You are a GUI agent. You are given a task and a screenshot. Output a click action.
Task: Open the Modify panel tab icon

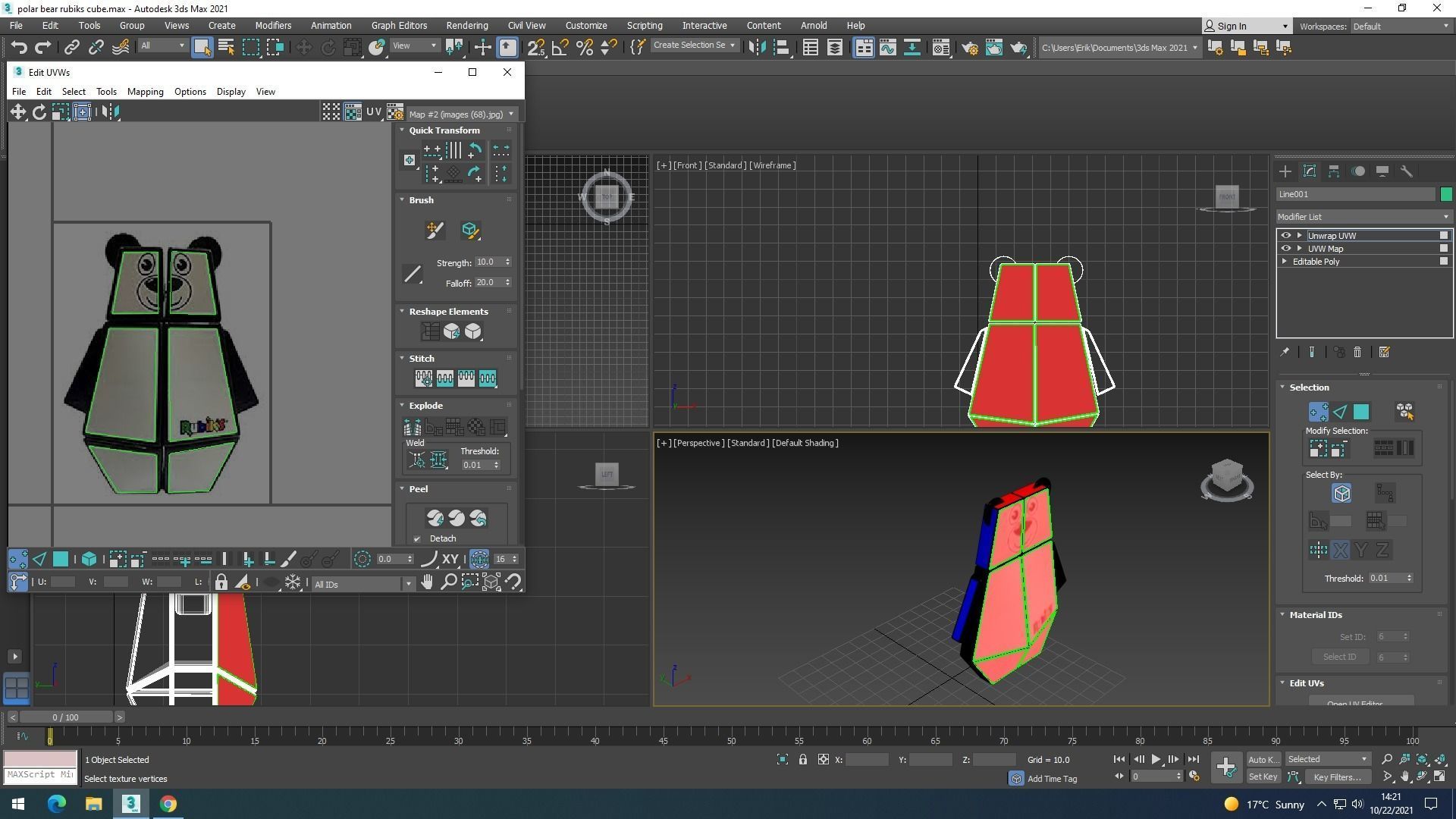pos(1309,171)
